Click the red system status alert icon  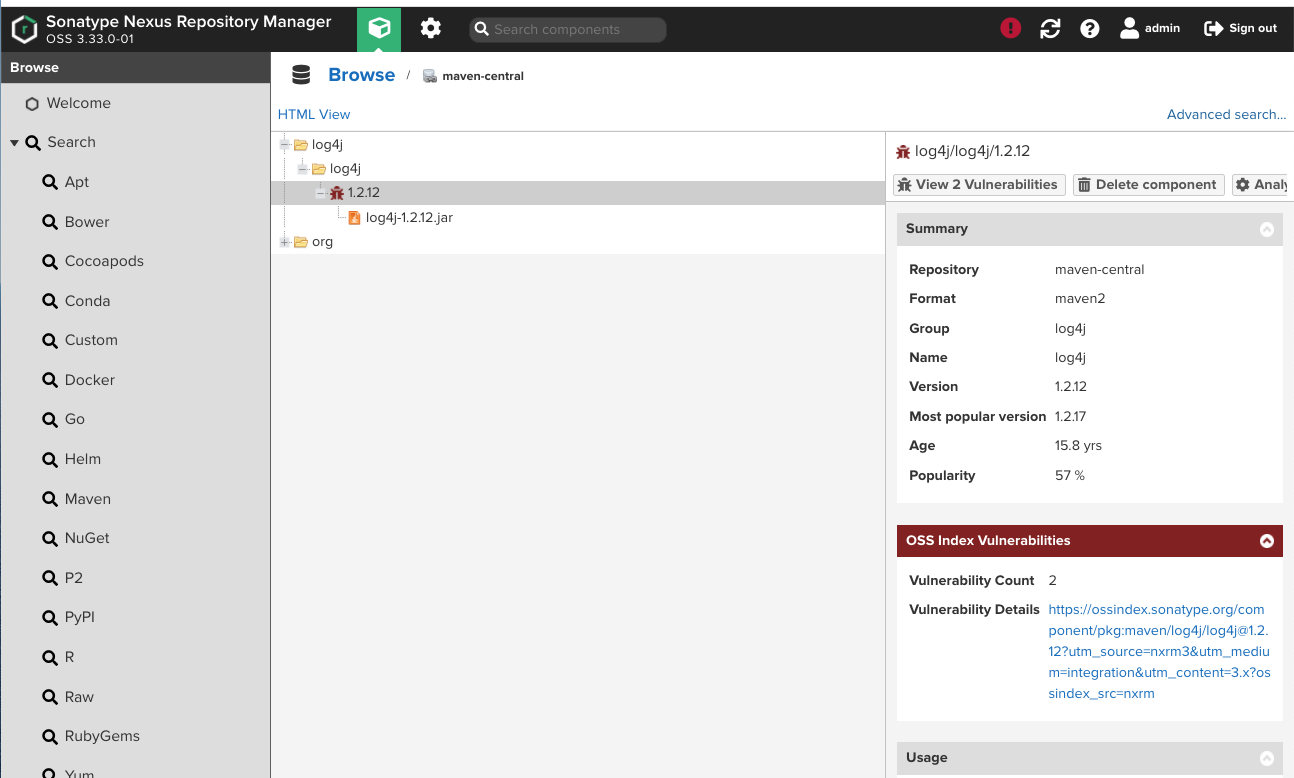tap(1010, 29)
